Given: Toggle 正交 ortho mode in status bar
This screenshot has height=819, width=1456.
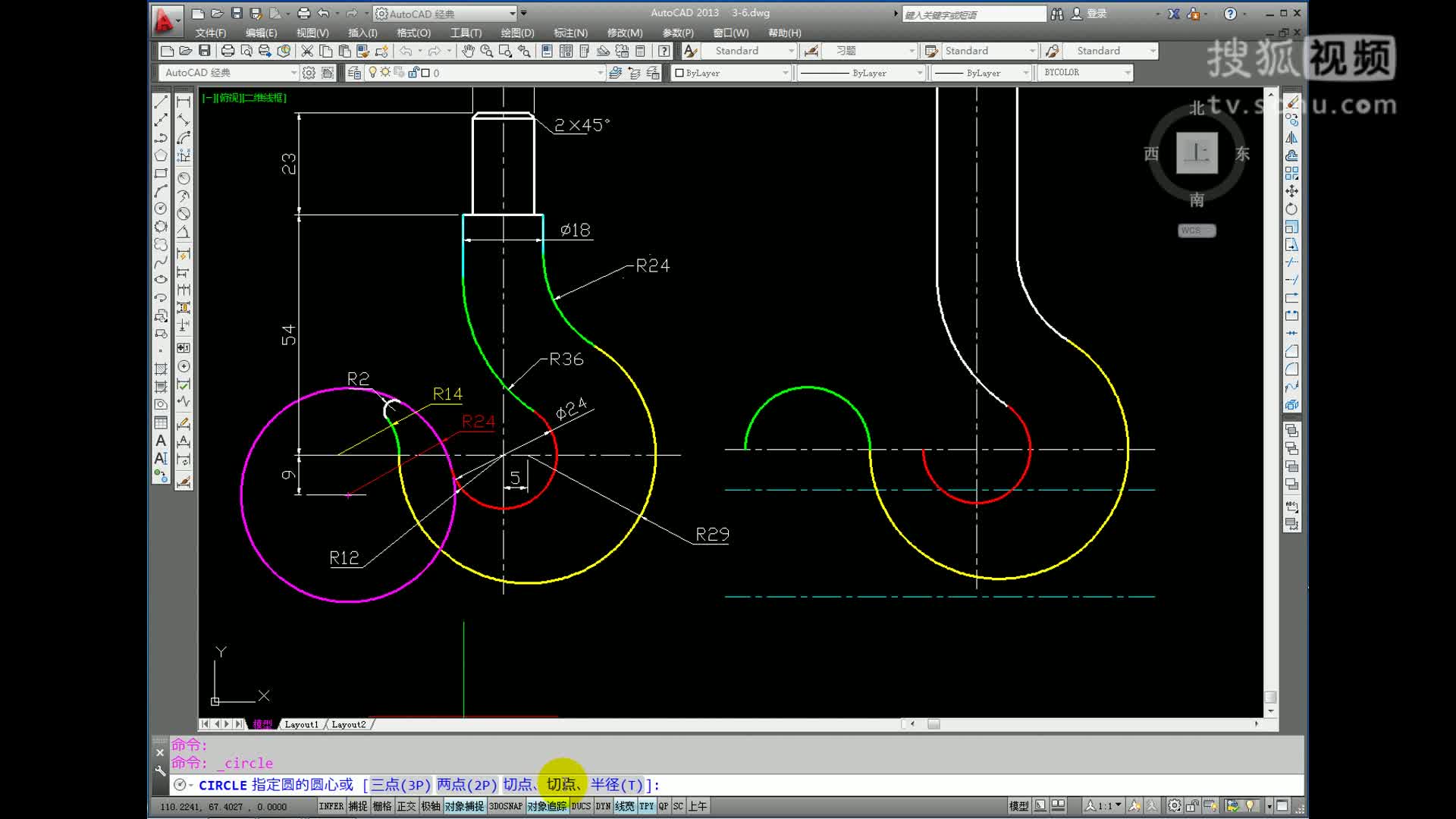Looking at the screenshot, I should pyautogui.click(x=406, y=806).
